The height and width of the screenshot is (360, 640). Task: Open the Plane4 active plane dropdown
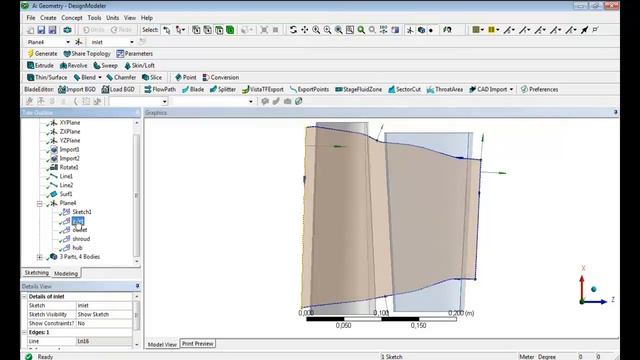[68, 42]
